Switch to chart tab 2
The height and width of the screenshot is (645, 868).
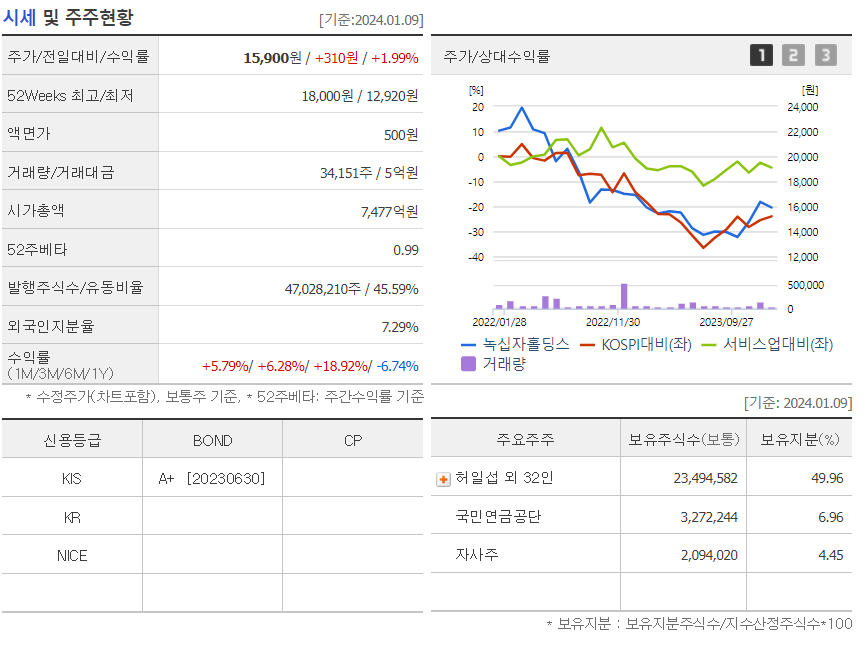(793, 55)
